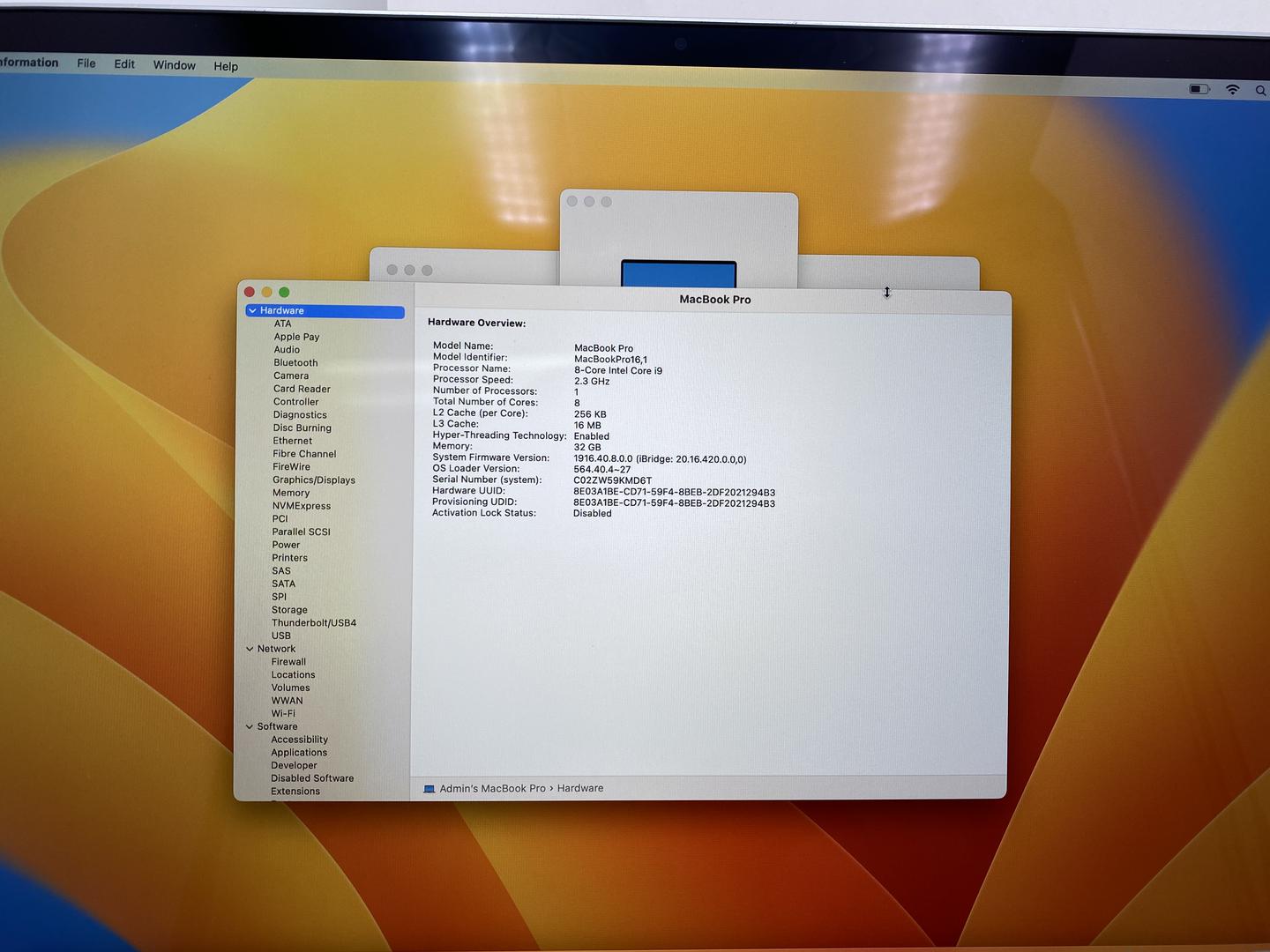
Task: Select Power in the sidebar
Action: [286, 545]
